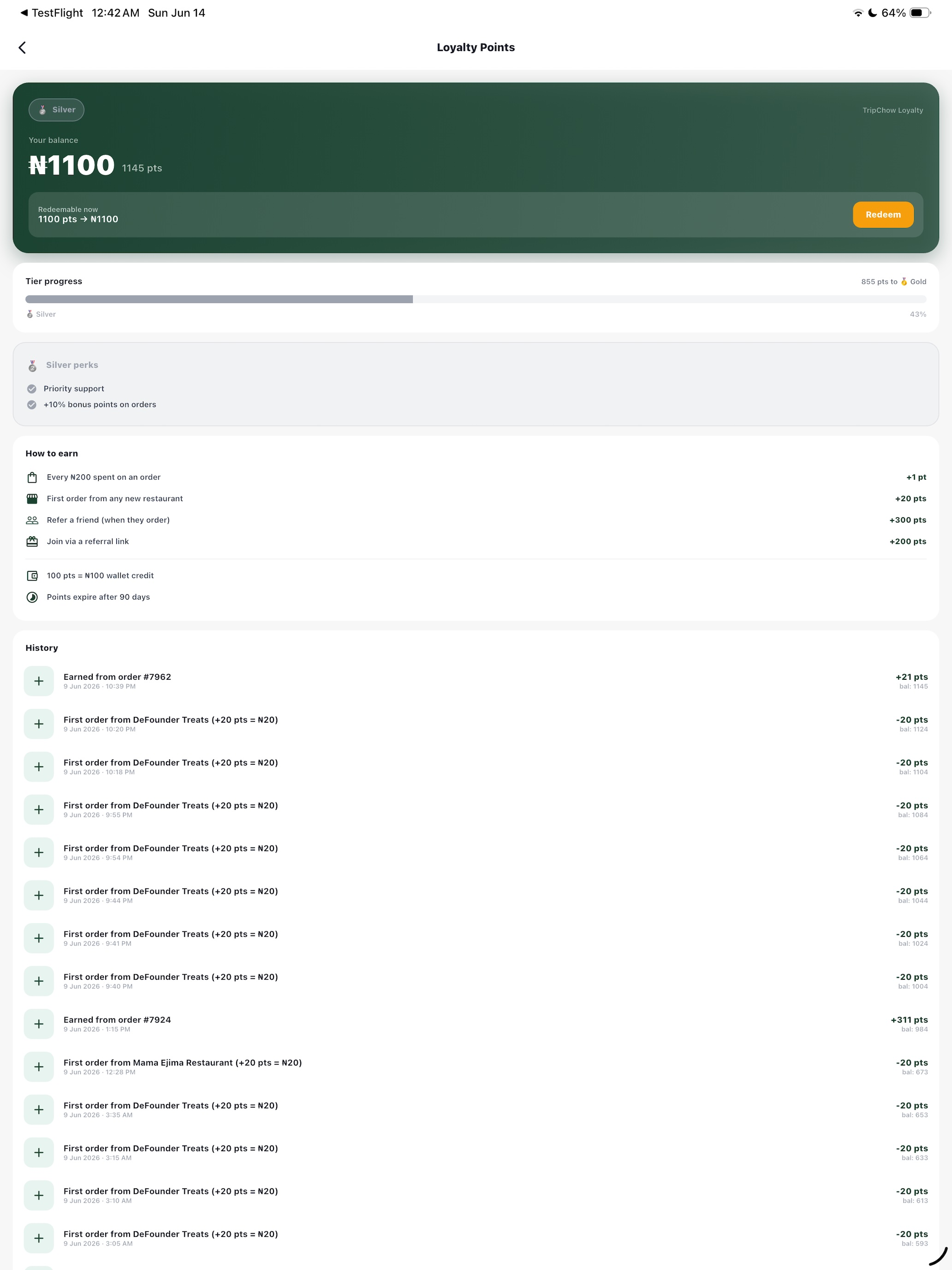The image size is (952, 1270).
Task: Tap plus icon for DeFounder Treats 3:05 AM
Action: point(39,1239)
